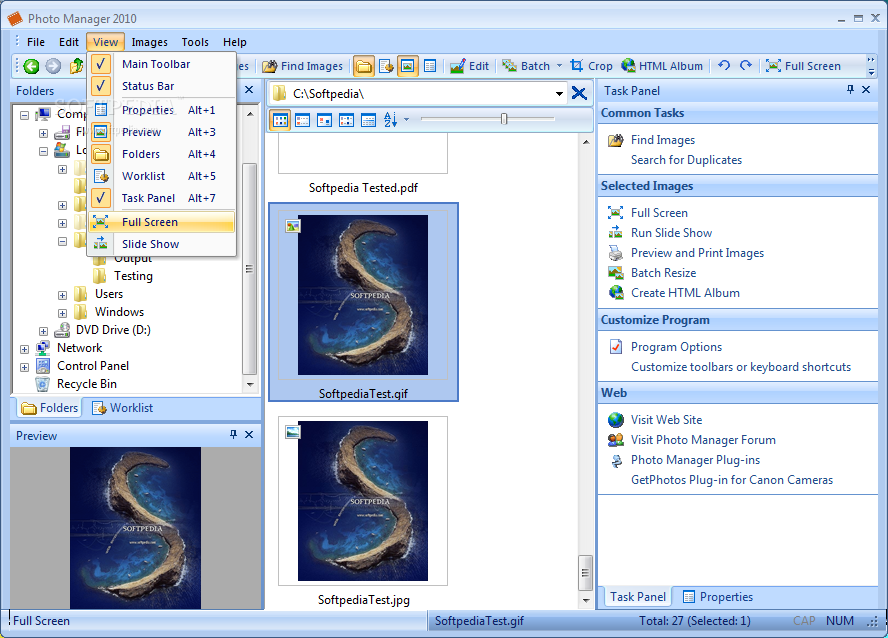Expand the Control Panel tree node

click(x=24, y=367)
